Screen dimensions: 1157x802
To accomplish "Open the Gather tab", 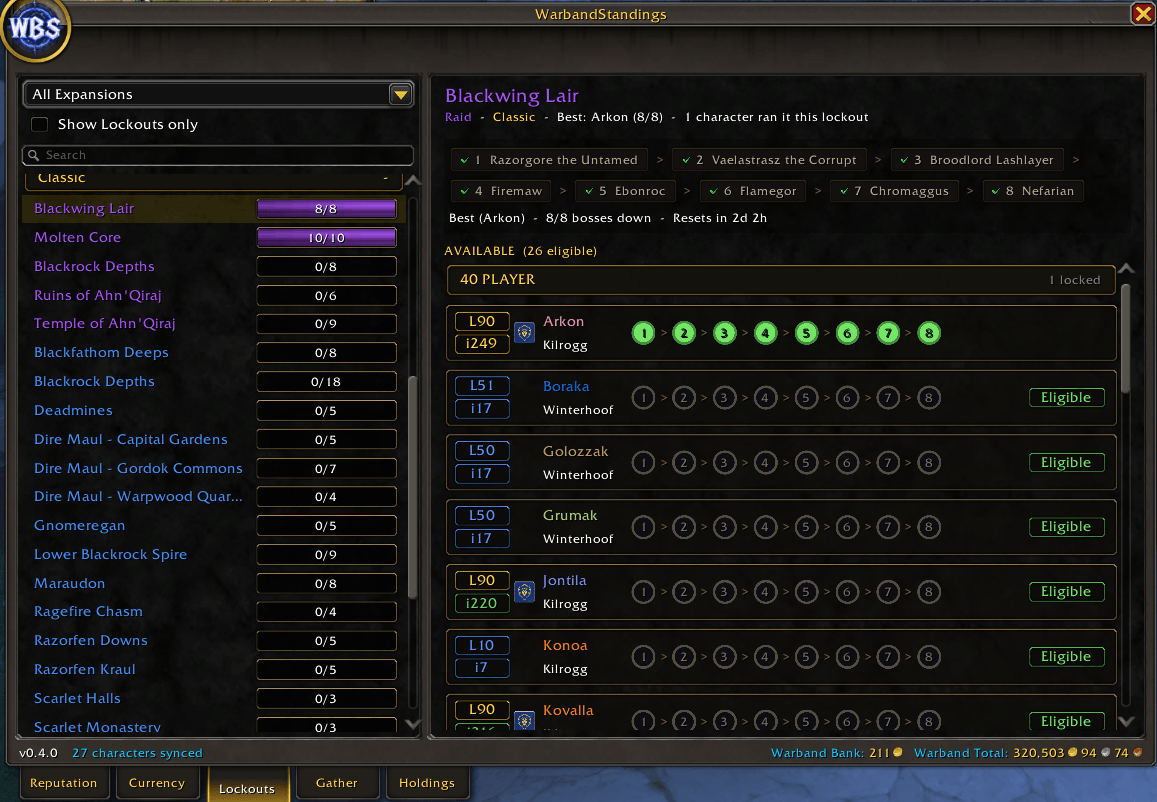I will (336, 783).
